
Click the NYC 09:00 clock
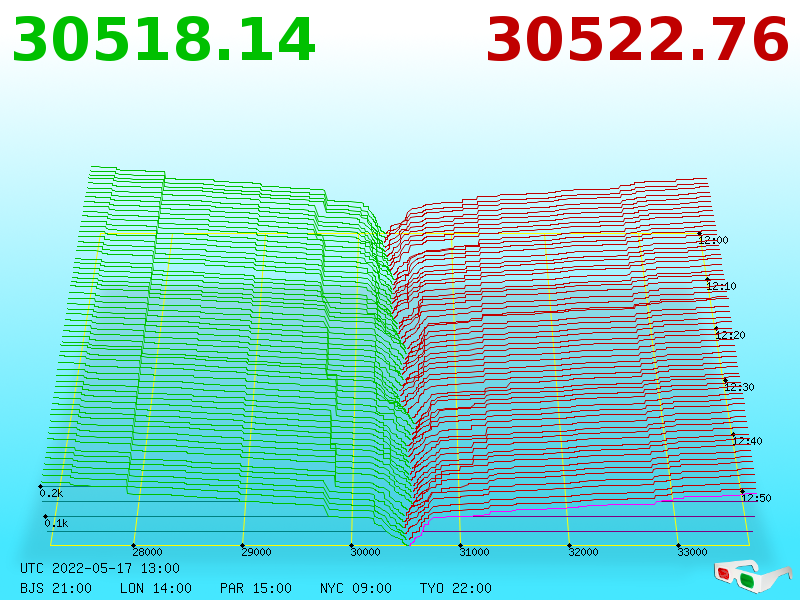click(x=356, y=588)
